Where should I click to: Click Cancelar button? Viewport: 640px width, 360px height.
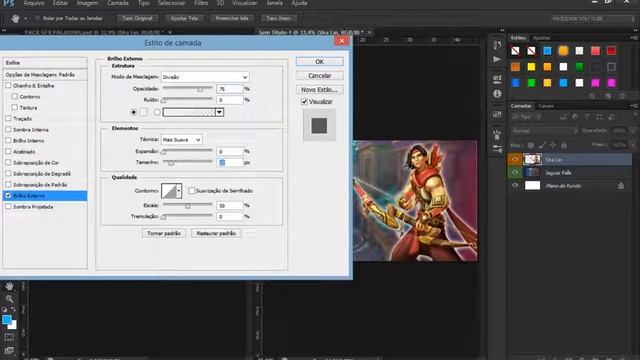[x=320, y=76]
